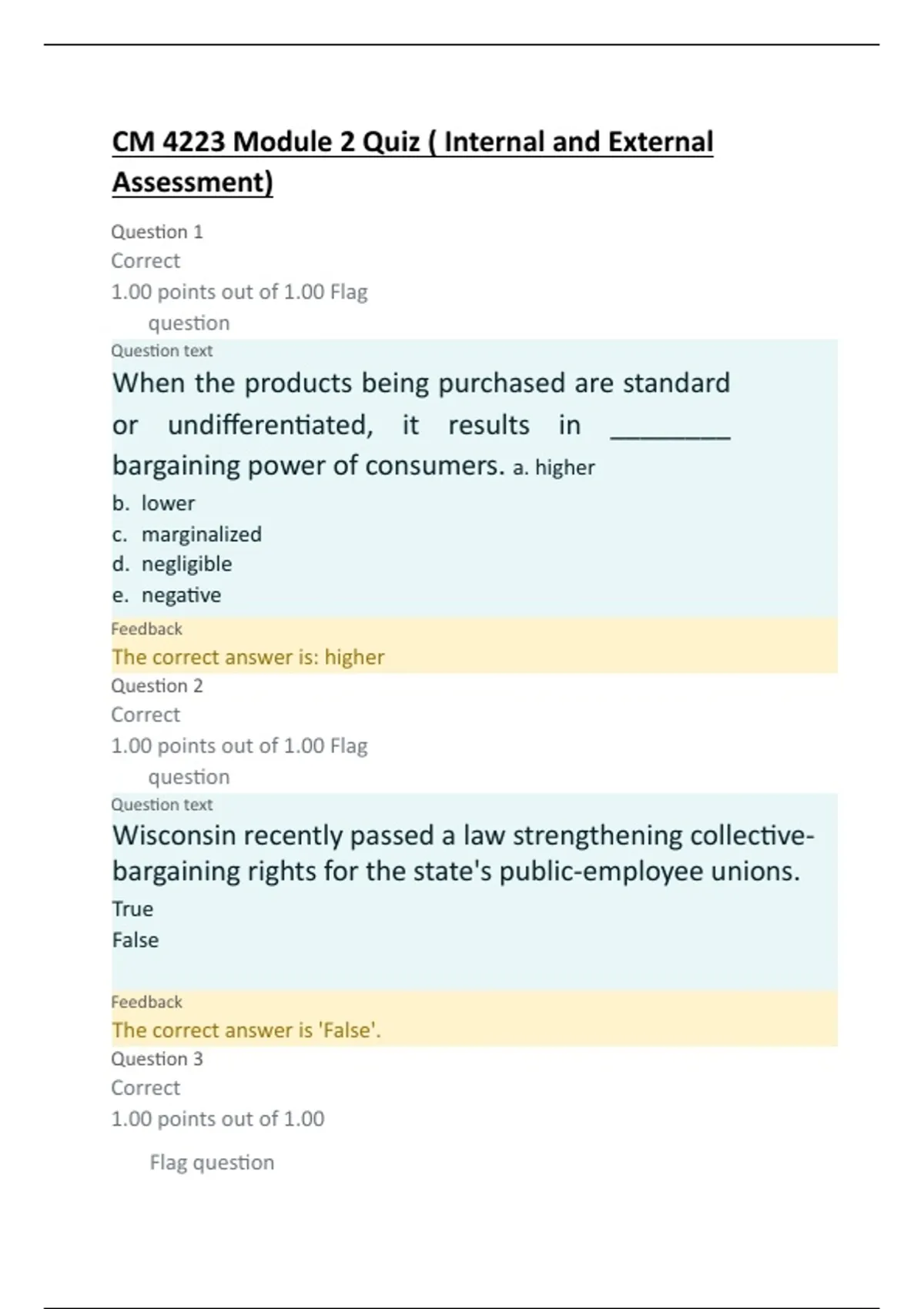Click the "Question 2" heading
This screenshot has width=924, height=1309.
(157, 685)
